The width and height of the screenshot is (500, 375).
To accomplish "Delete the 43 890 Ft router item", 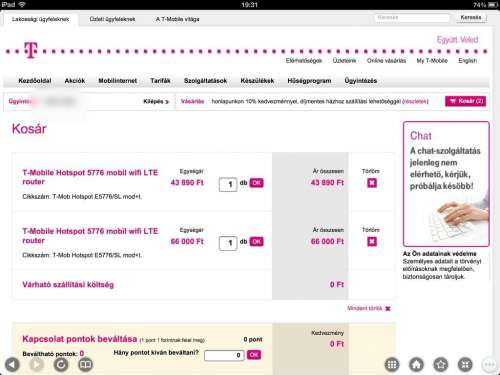I will point(372,183).
